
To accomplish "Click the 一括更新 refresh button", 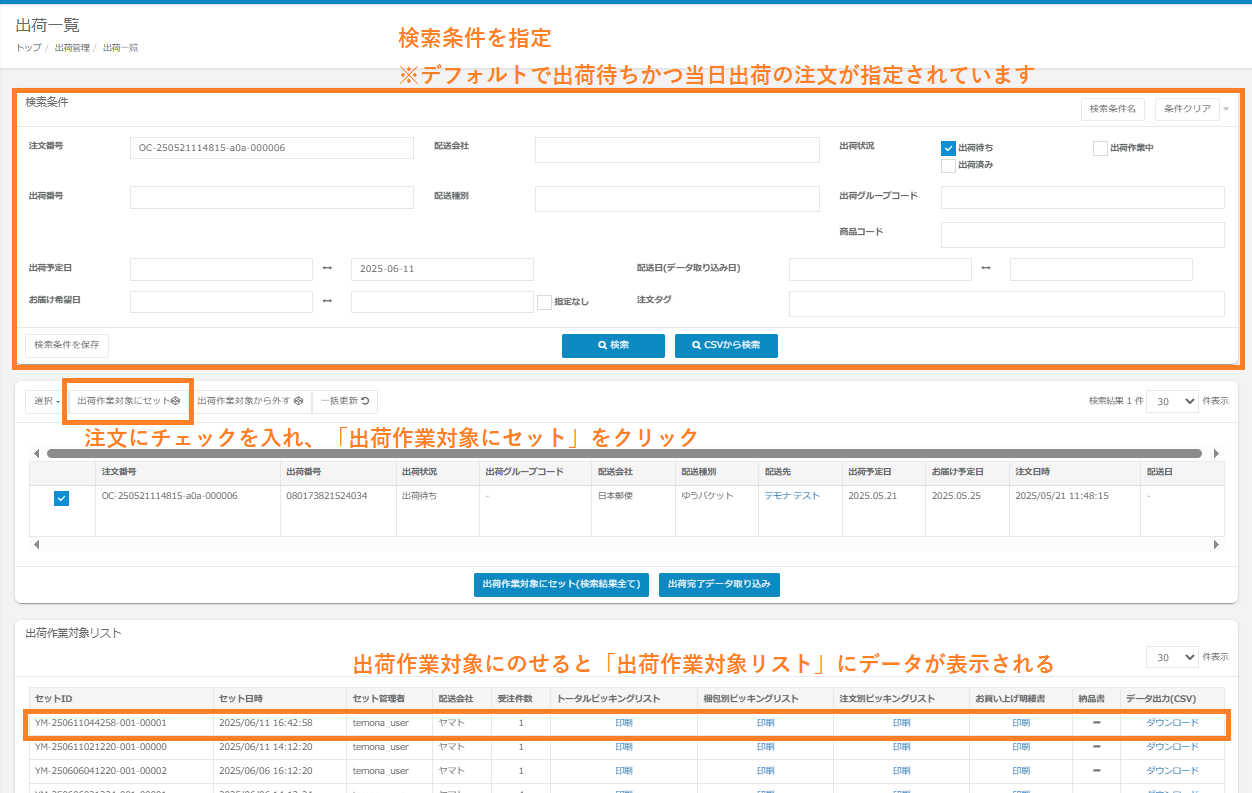I will (x=345, y=401).
